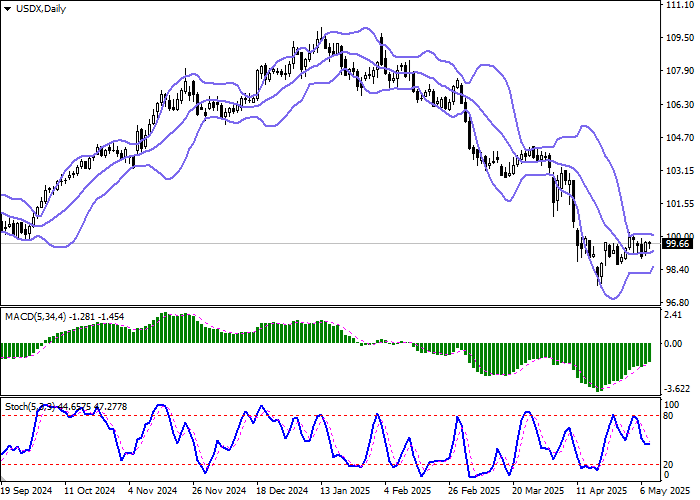Image resolution: width=700 pixels, height=500 pixels.
Task: Select the 13 Jan 2025 date marker
Action: (x=347, y=492)
